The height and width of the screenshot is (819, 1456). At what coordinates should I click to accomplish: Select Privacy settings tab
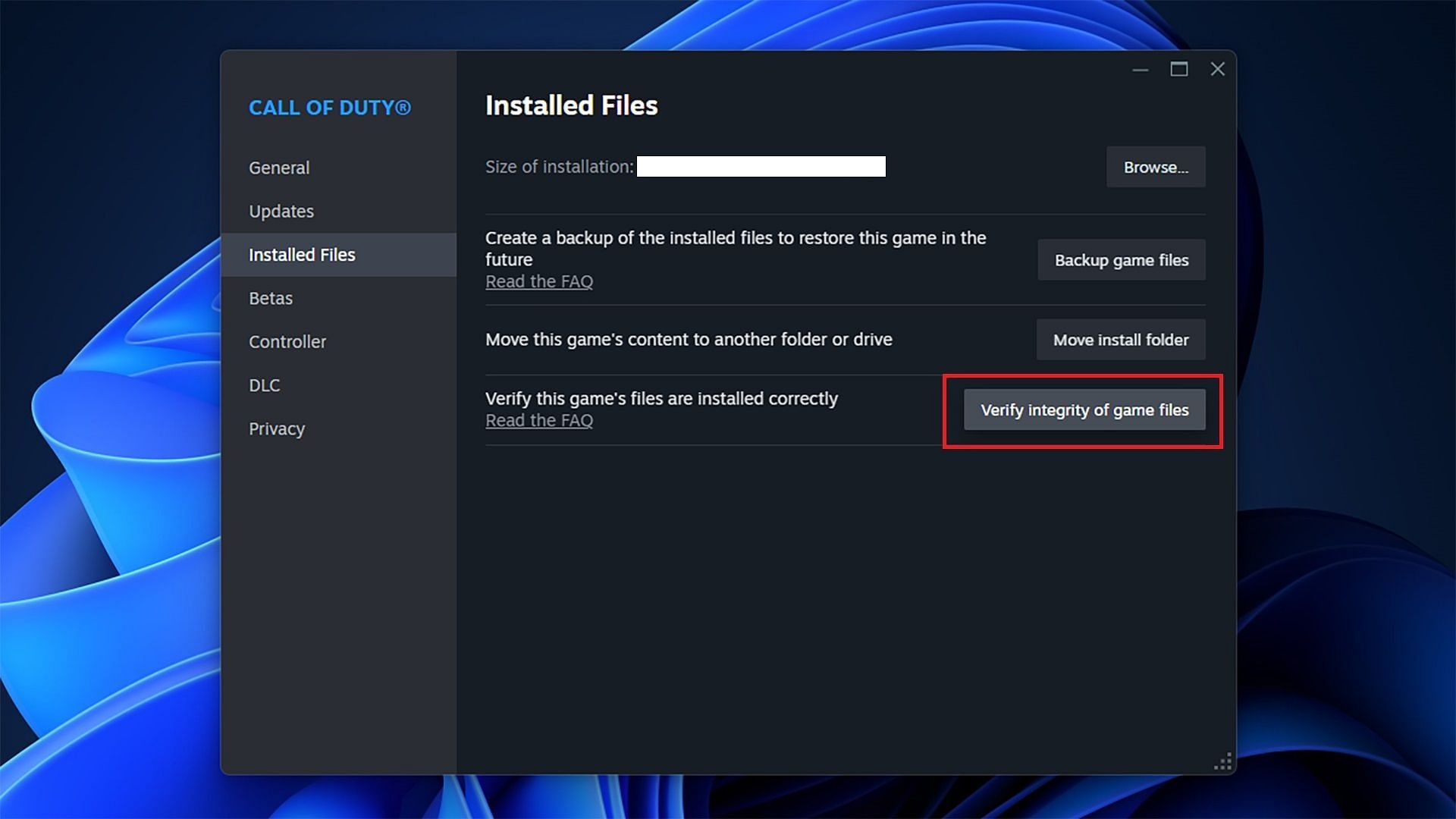[x=276, y=428]
